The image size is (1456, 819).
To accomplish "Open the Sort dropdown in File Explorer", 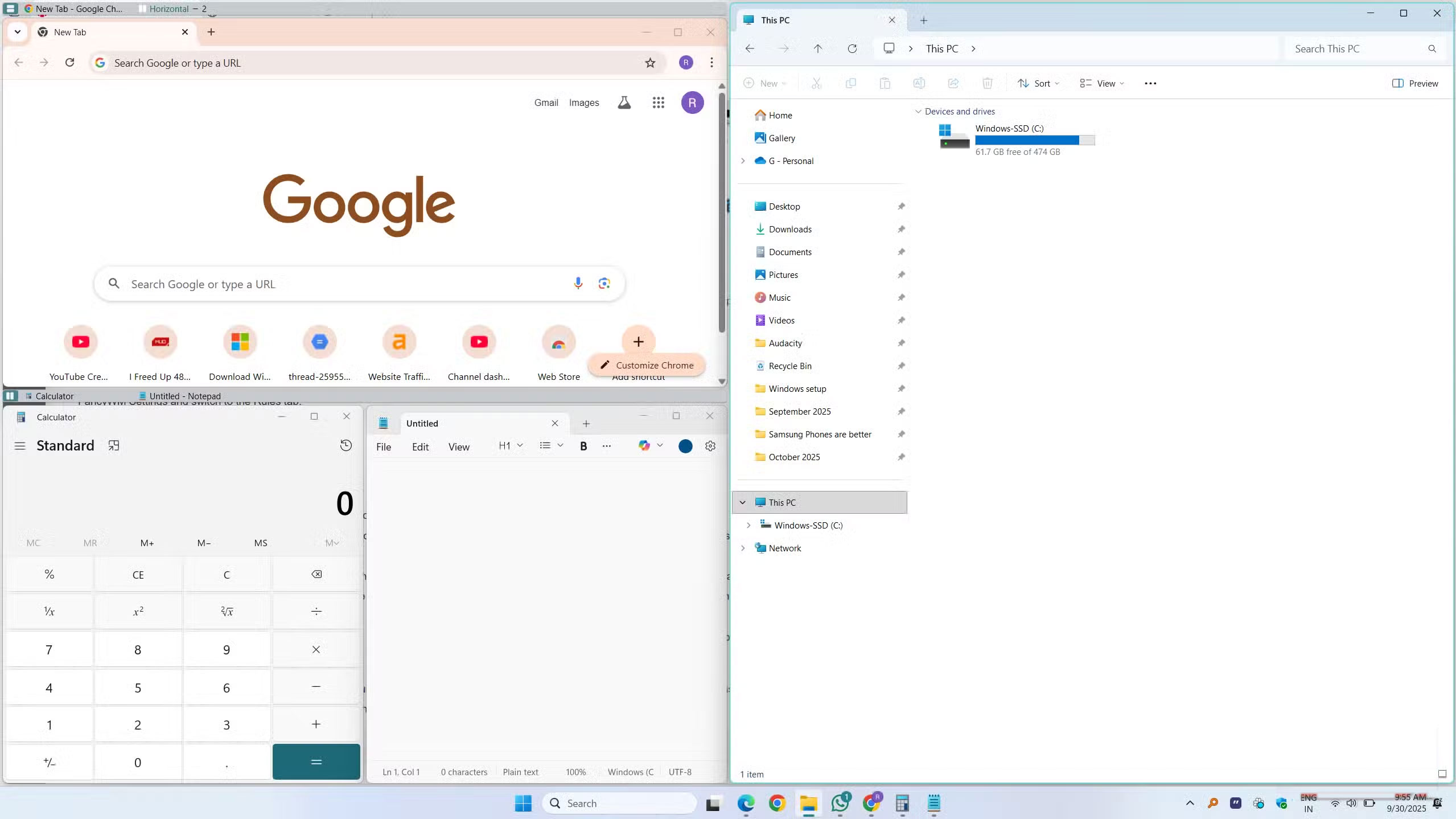I will coord(1037,83).
